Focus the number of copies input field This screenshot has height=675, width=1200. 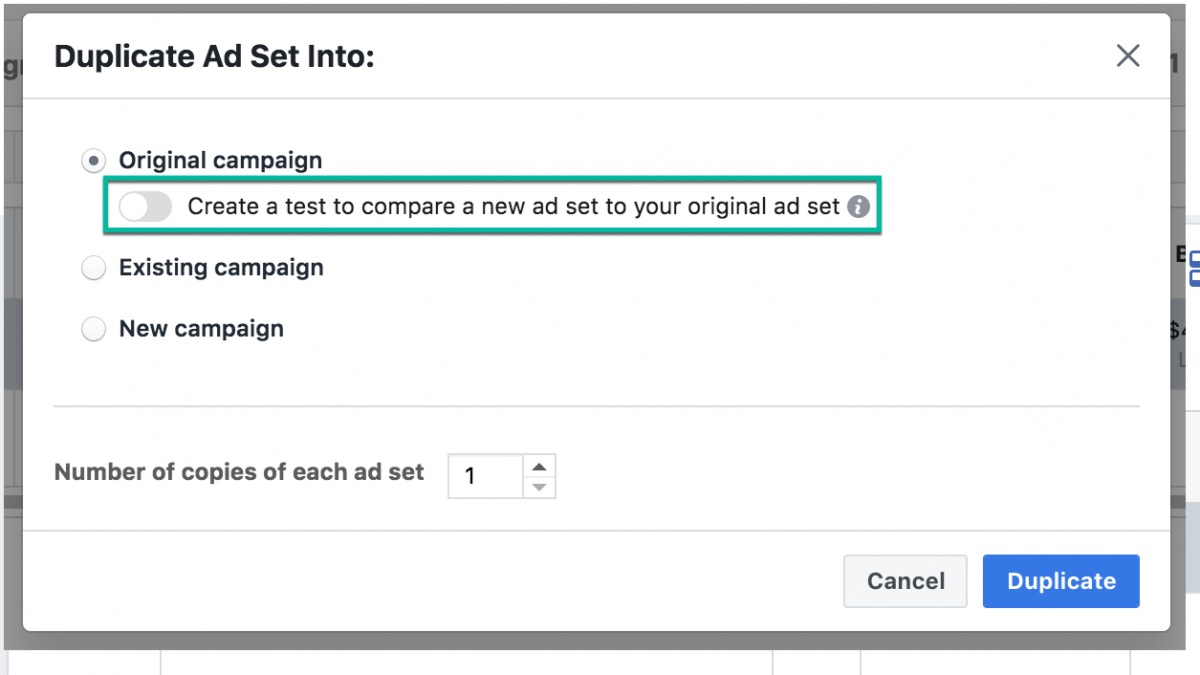click(486, 476)
